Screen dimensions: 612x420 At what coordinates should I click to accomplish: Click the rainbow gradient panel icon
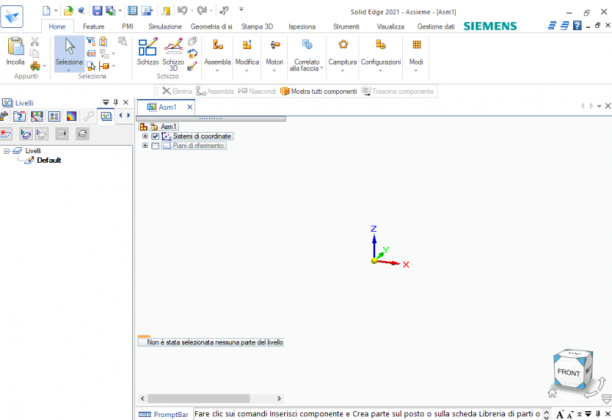(x=71, y=116)
